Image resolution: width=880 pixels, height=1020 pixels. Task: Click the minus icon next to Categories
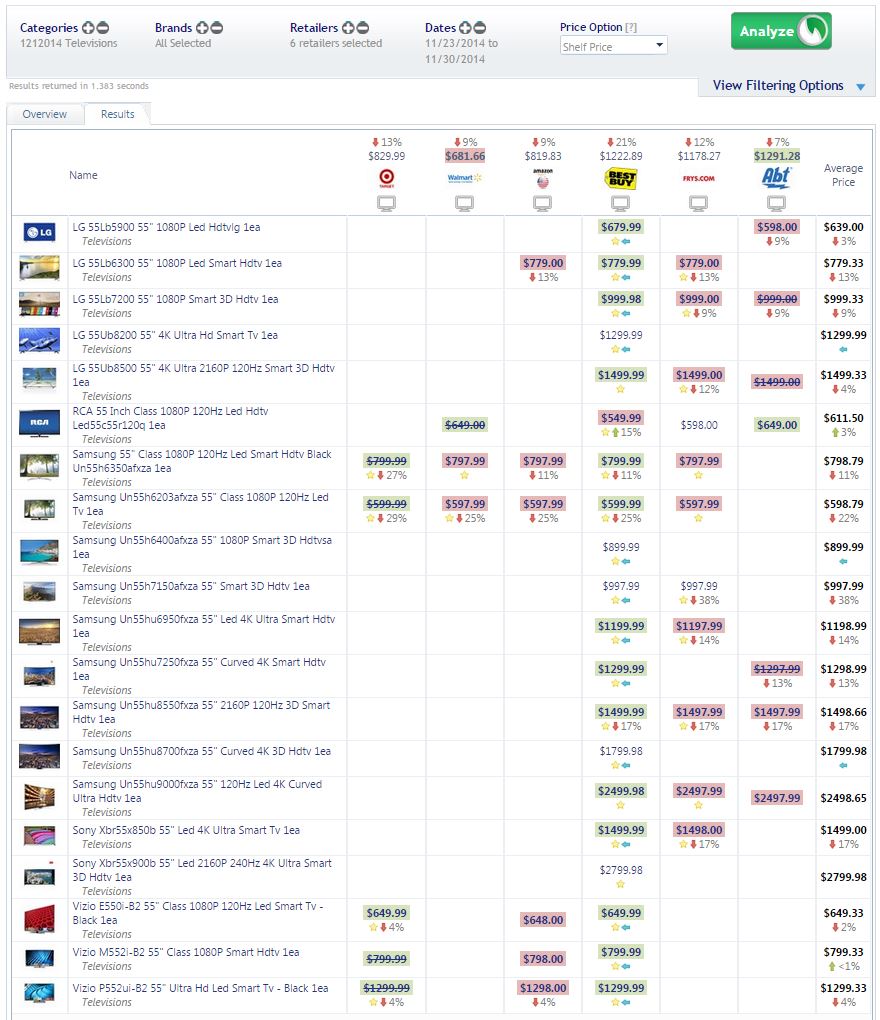103,28
